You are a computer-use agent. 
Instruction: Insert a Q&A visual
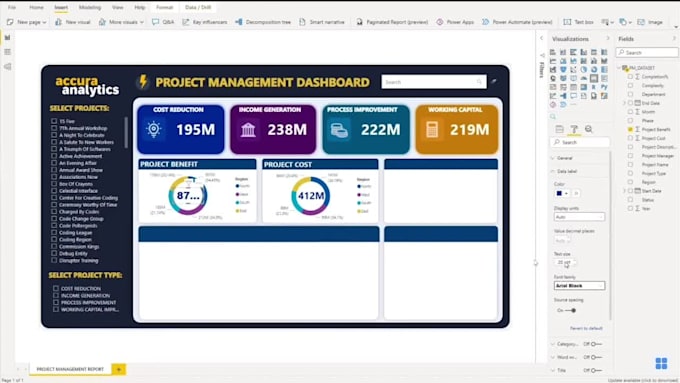[163, 22]
